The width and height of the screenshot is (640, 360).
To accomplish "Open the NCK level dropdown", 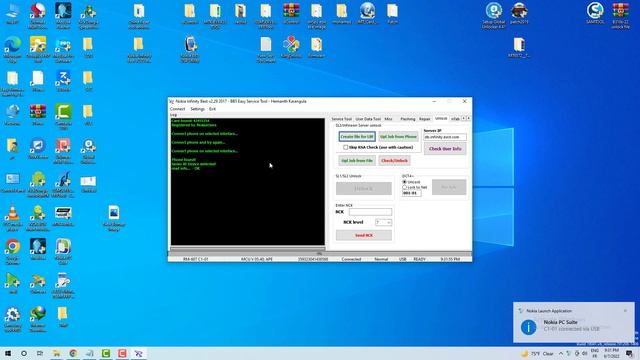I will click(383, 222).
